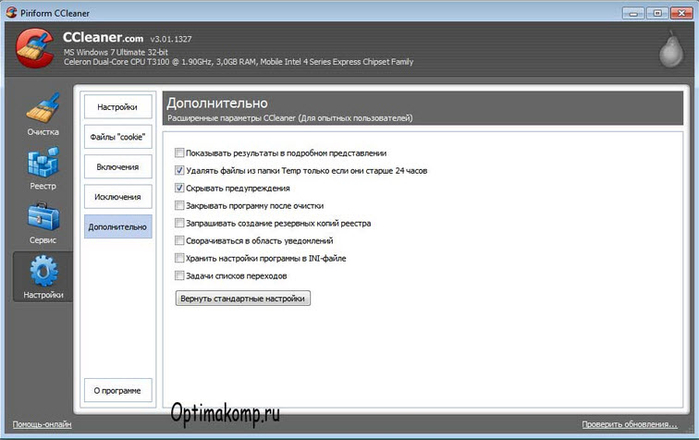Enable Сворачиваться в область уведомлений
Image resolution: width=699 pixels, height=440 pixels.
[x=179, y=241]
